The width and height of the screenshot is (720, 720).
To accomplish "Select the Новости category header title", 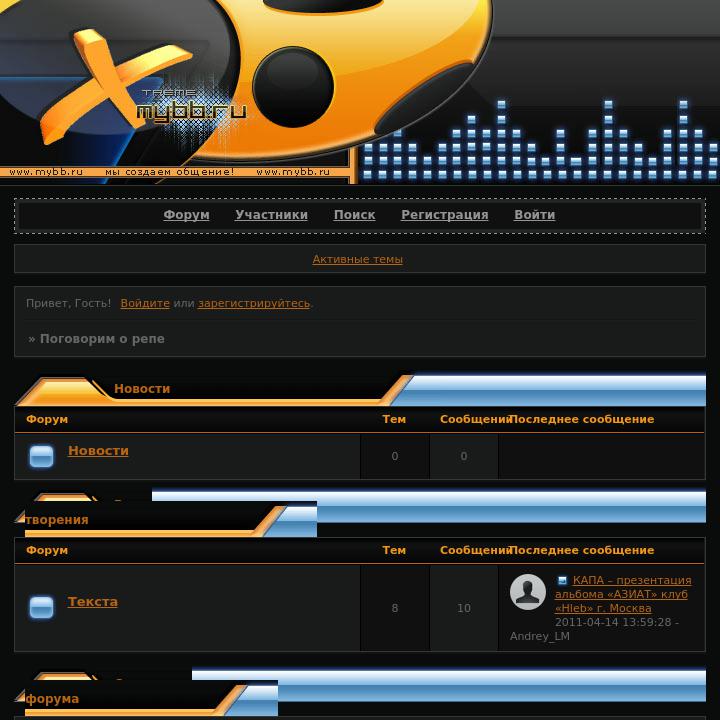I will pos(142,388).
